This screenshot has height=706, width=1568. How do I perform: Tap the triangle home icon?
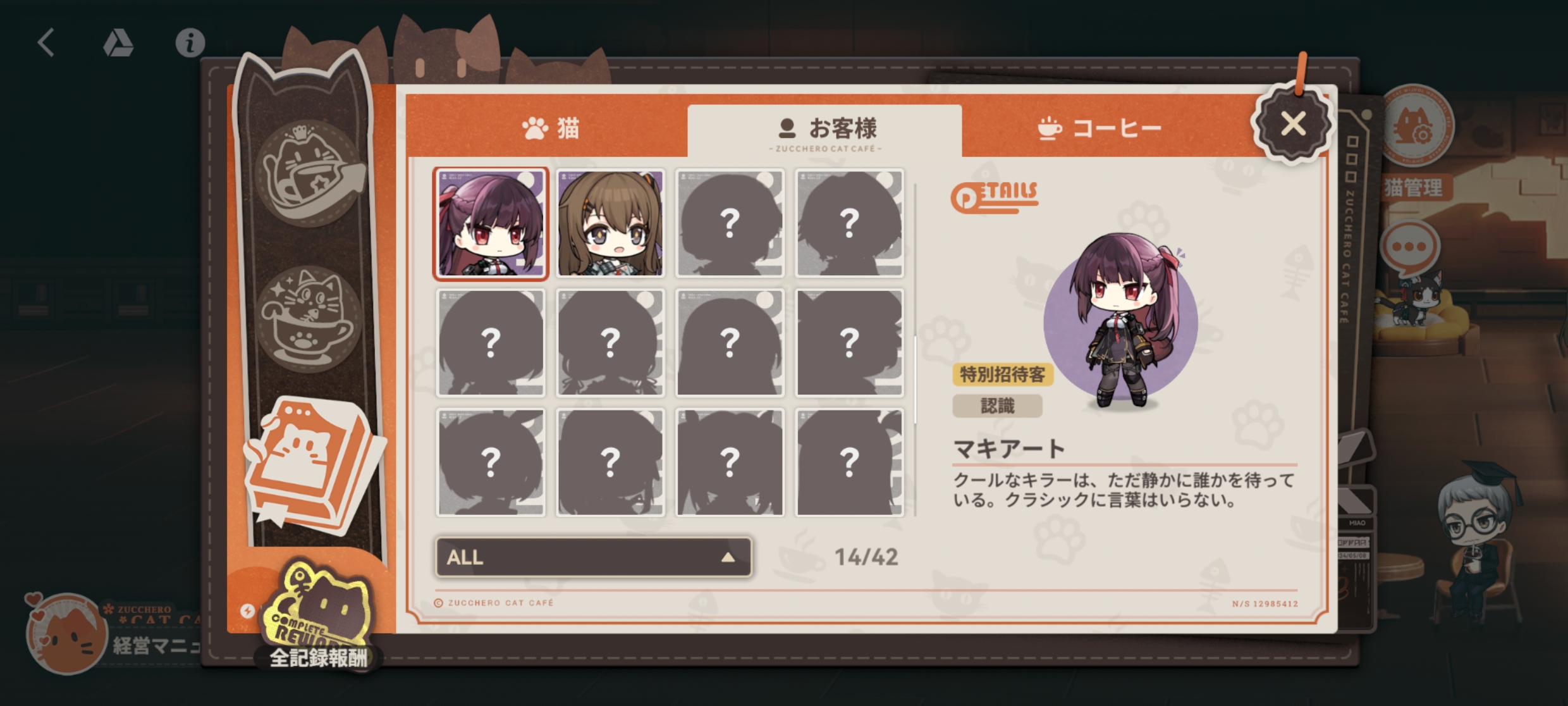click(118, 42)
